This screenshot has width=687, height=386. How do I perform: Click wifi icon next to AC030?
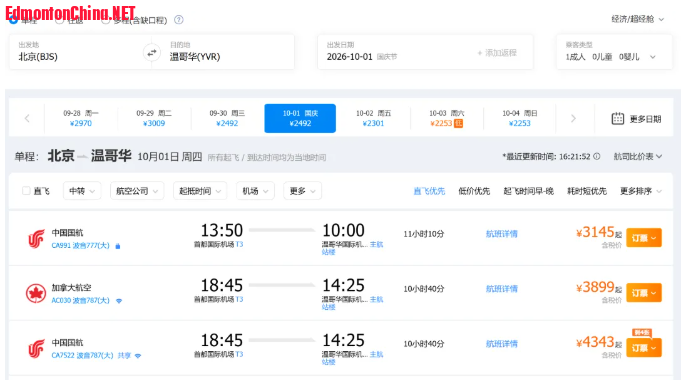tap(119, 301)
